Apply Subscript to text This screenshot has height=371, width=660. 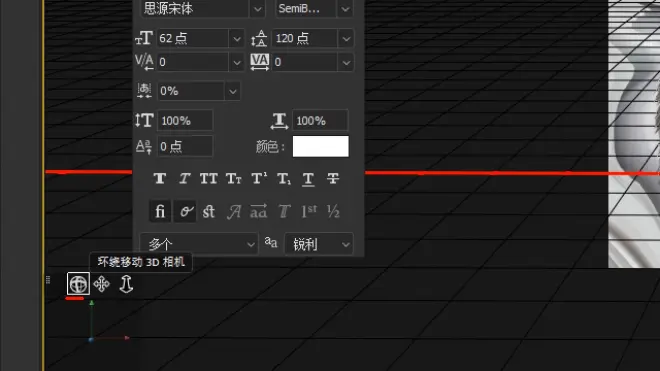coord(284,179)
